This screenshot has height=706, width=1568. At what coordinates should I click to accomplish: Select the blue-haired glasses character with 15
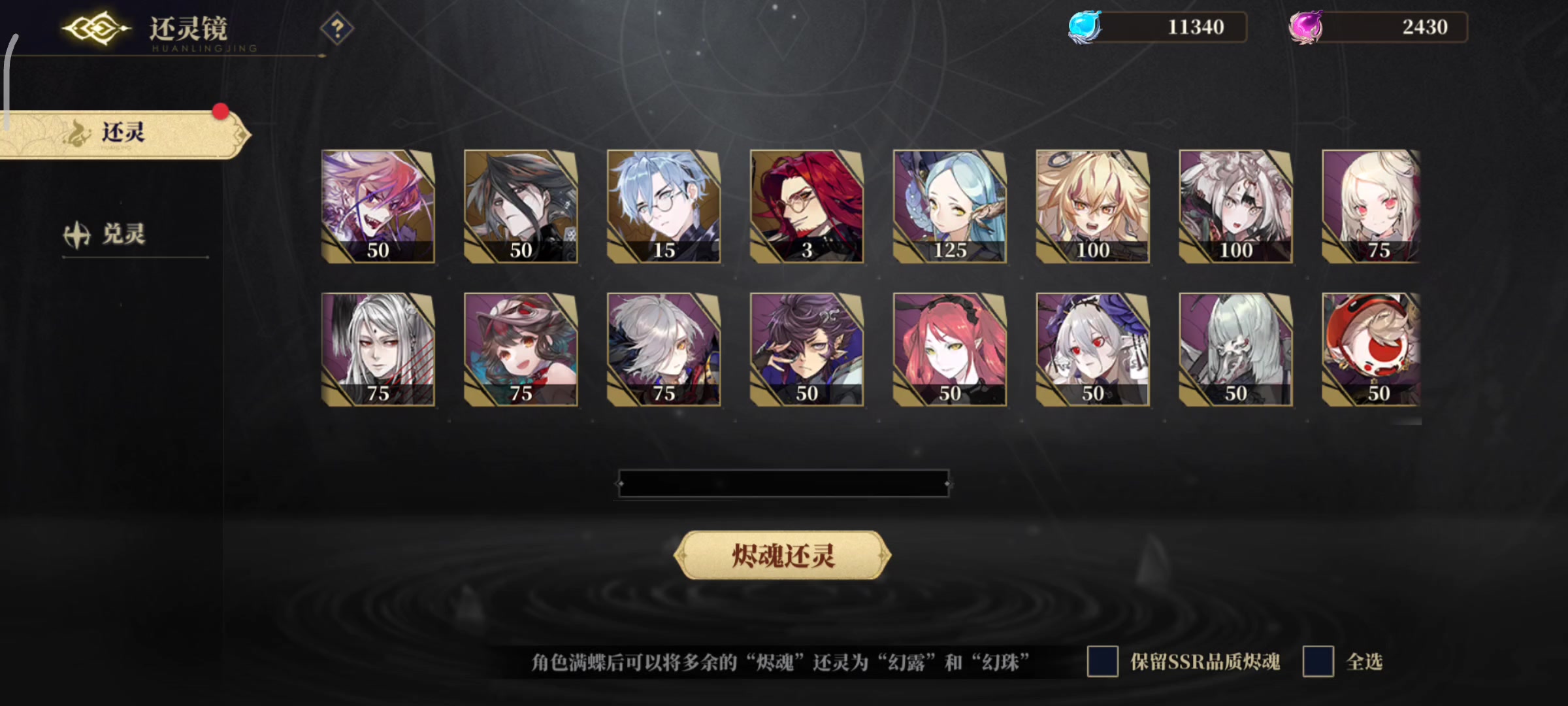[664, 207]
